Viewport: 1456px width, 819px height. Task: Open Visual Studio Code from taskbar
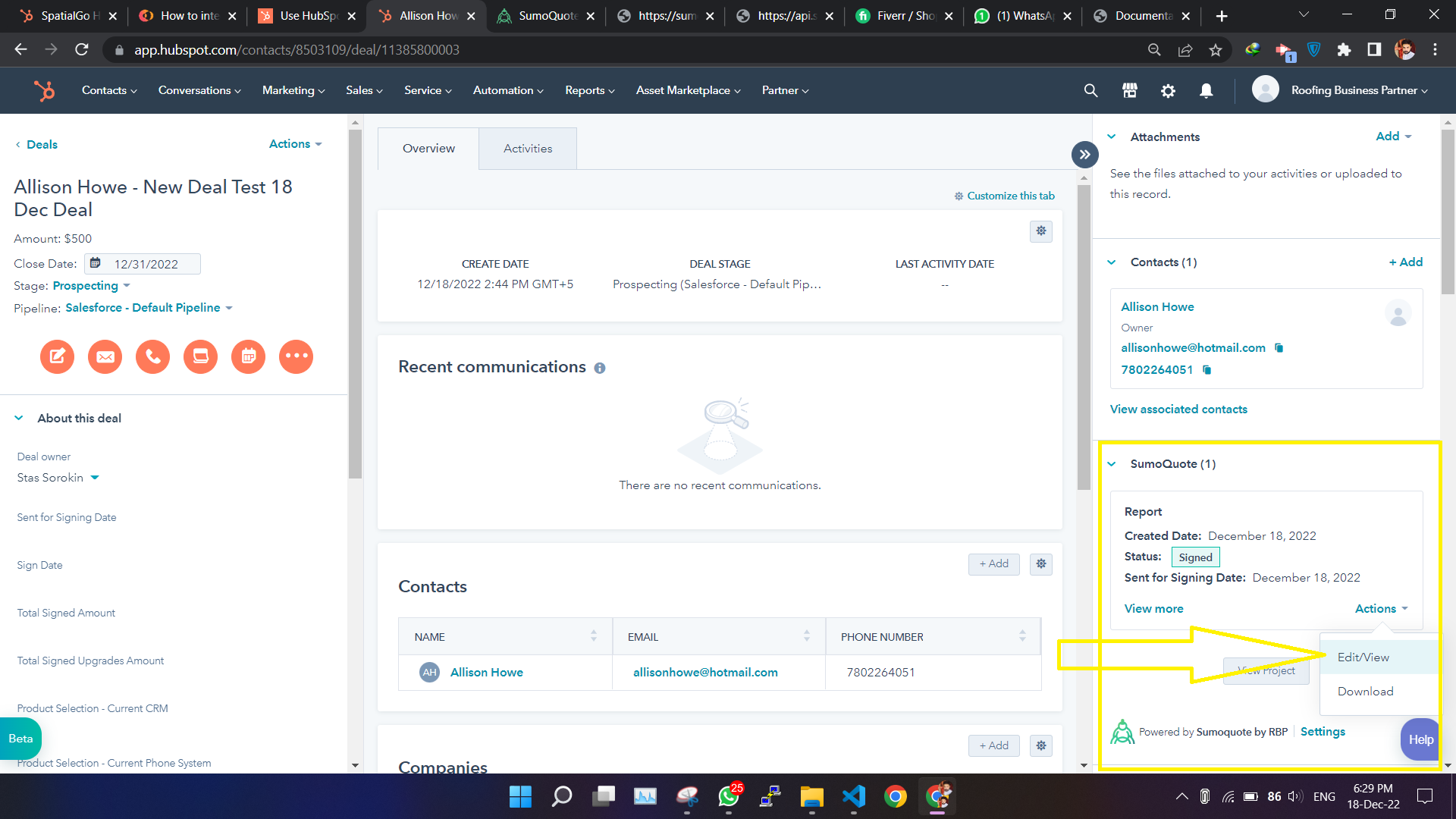[x=854, y=796]
